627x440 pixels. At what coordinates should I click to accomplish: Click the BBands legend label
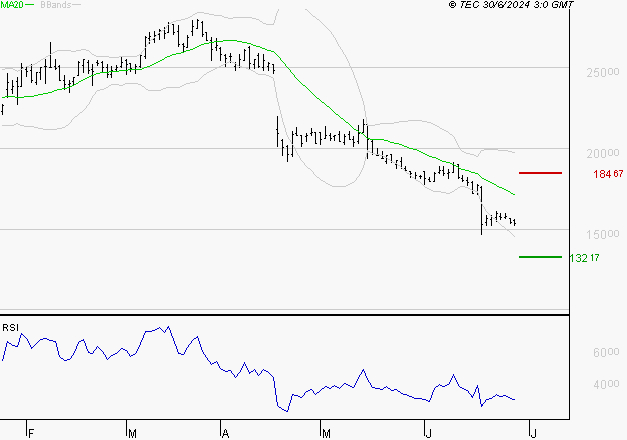point(56,4)
